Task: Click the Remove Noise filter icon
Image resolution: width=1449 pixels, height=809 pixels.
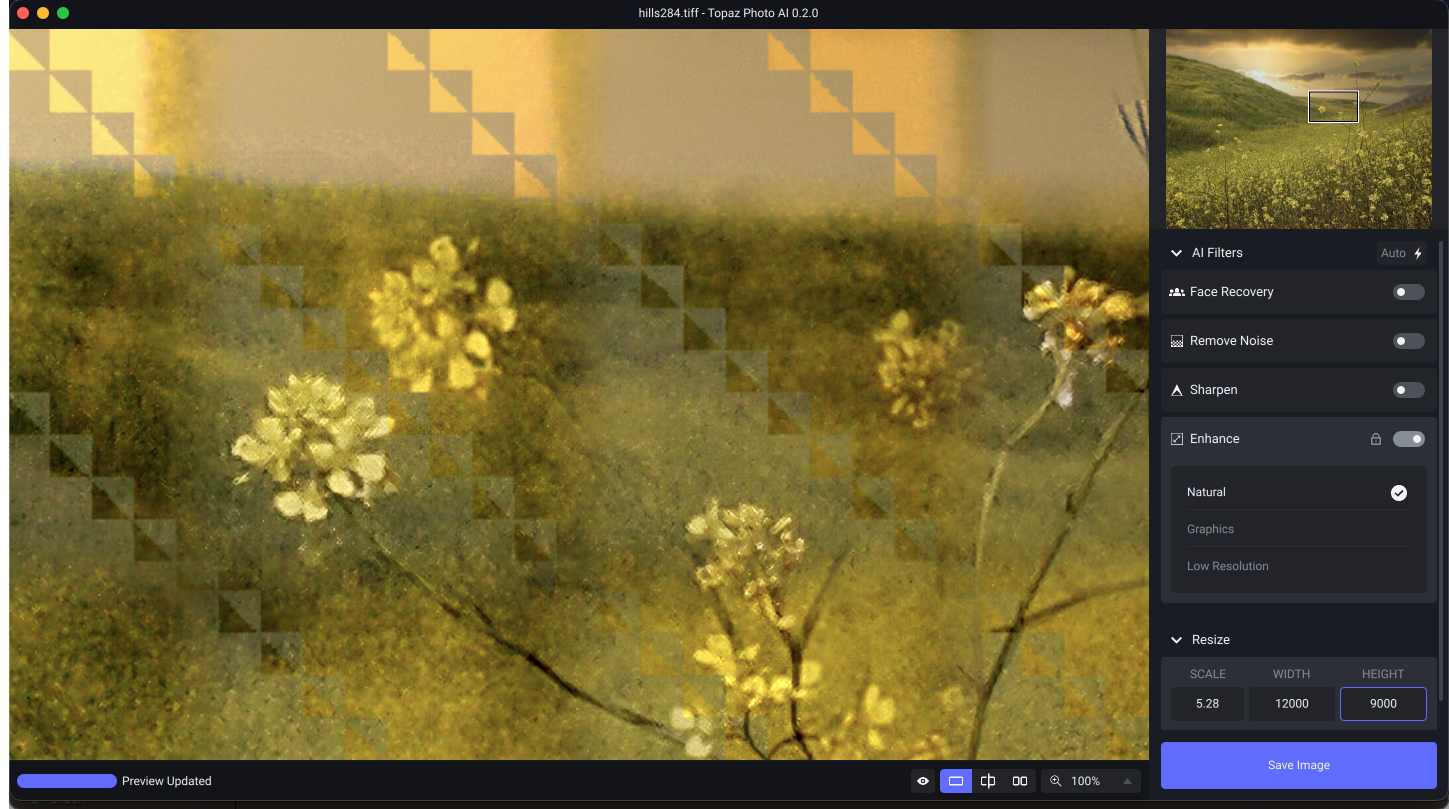Action: [x=1177, y=341]
